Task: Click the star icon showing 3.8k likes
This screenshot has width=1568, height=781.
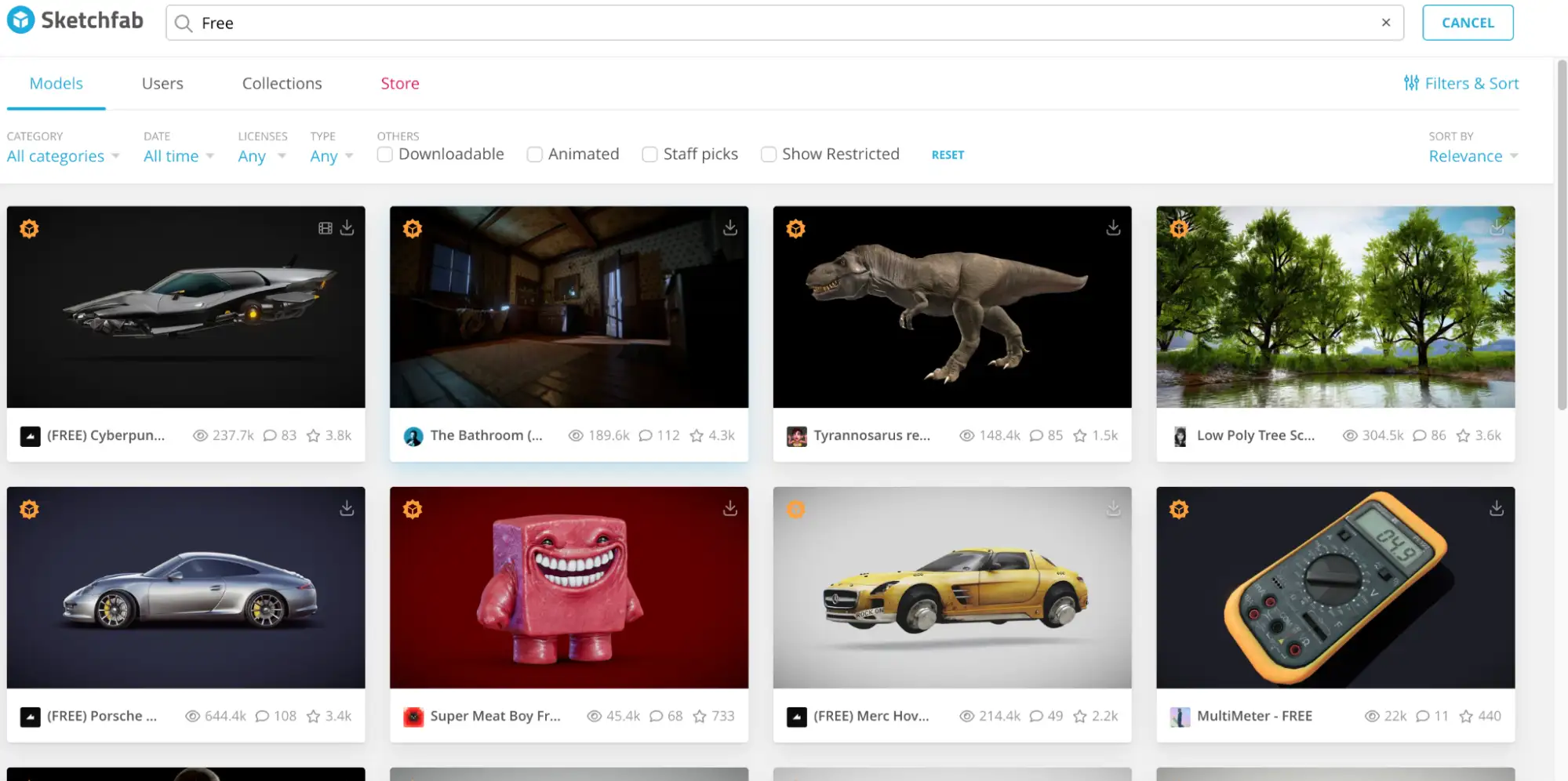Action: [313, 435]
